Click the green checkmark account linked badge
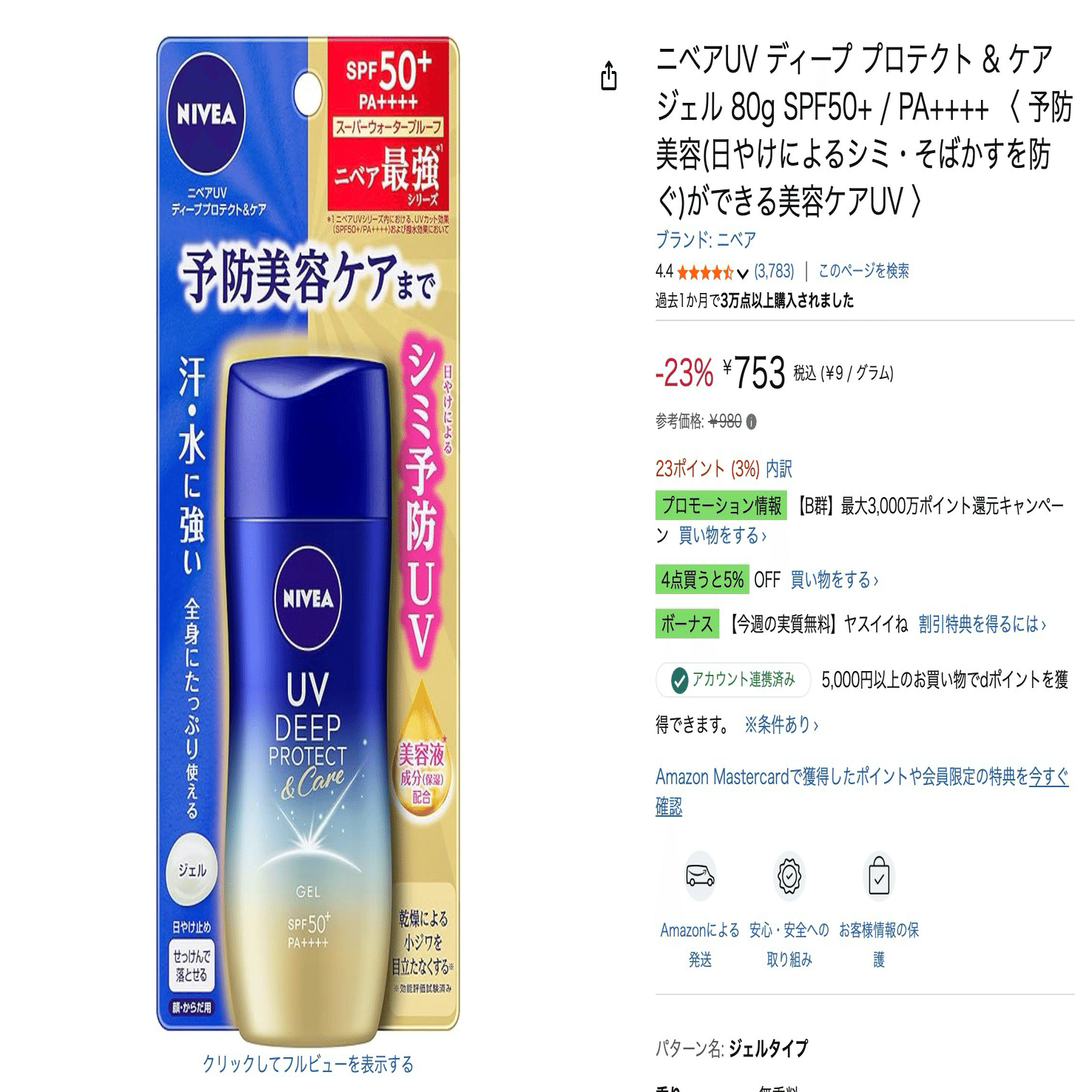This screenshot has width=1092, height=1092. pyautogui.click(x=678, y=680)
